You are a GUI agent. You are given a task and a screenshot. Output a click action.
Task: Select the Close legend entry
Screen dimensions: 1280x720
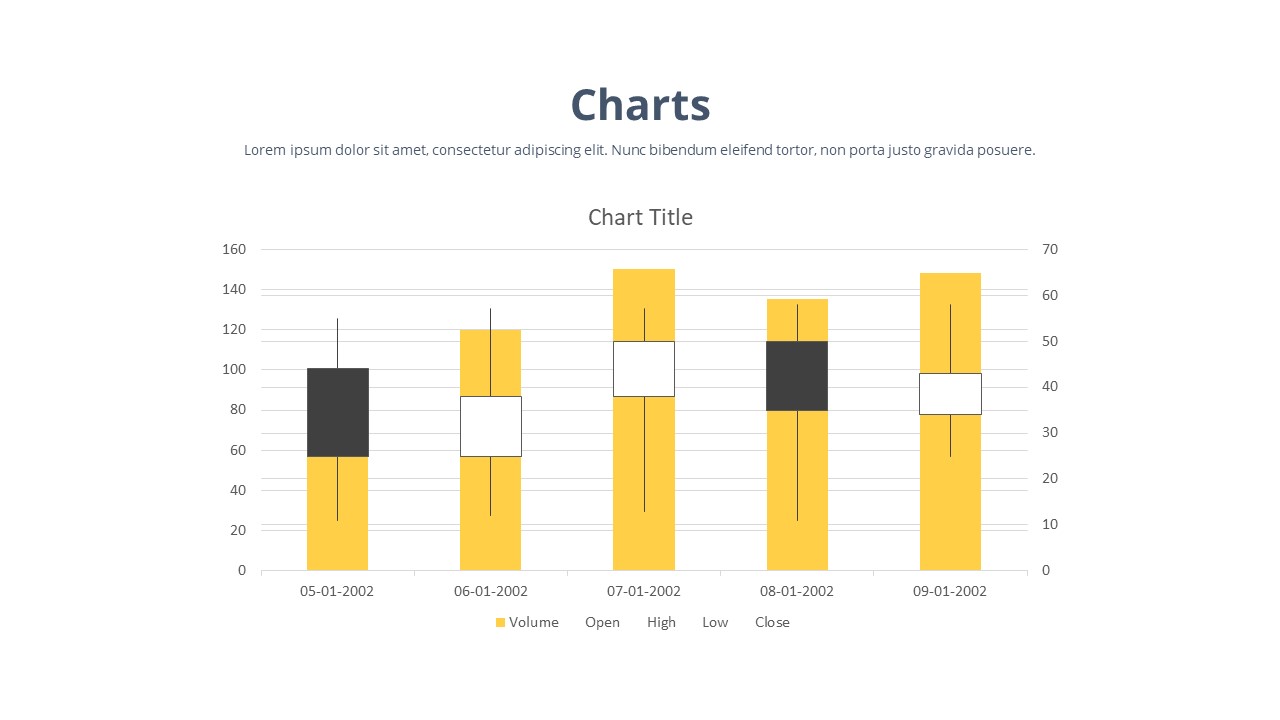[772, 622]
